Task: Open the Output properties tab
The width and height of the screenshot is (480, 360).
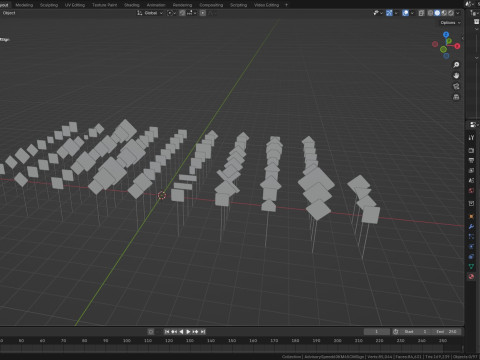Action: click(471, 161)
